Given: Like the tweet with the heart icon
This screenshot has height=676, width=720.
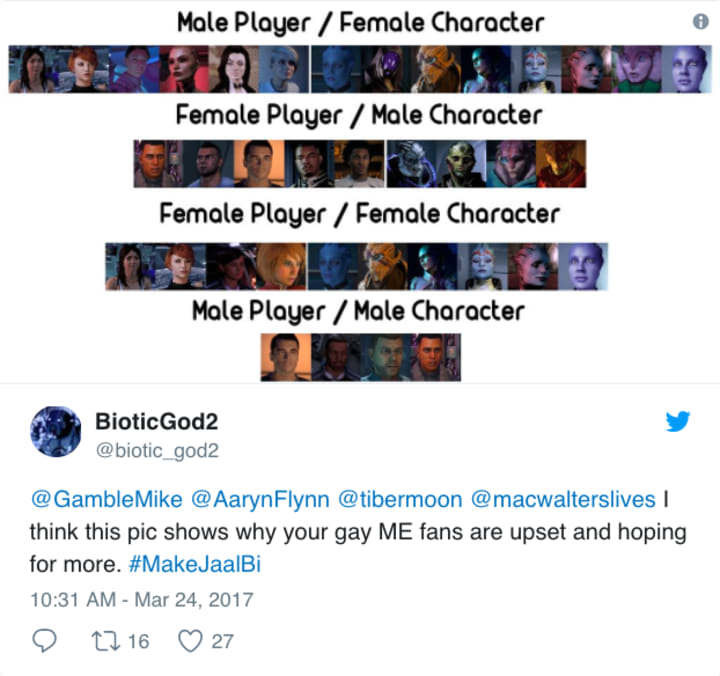Looking at the screenshot, I should pyautogui.click(x=190, y=641).
